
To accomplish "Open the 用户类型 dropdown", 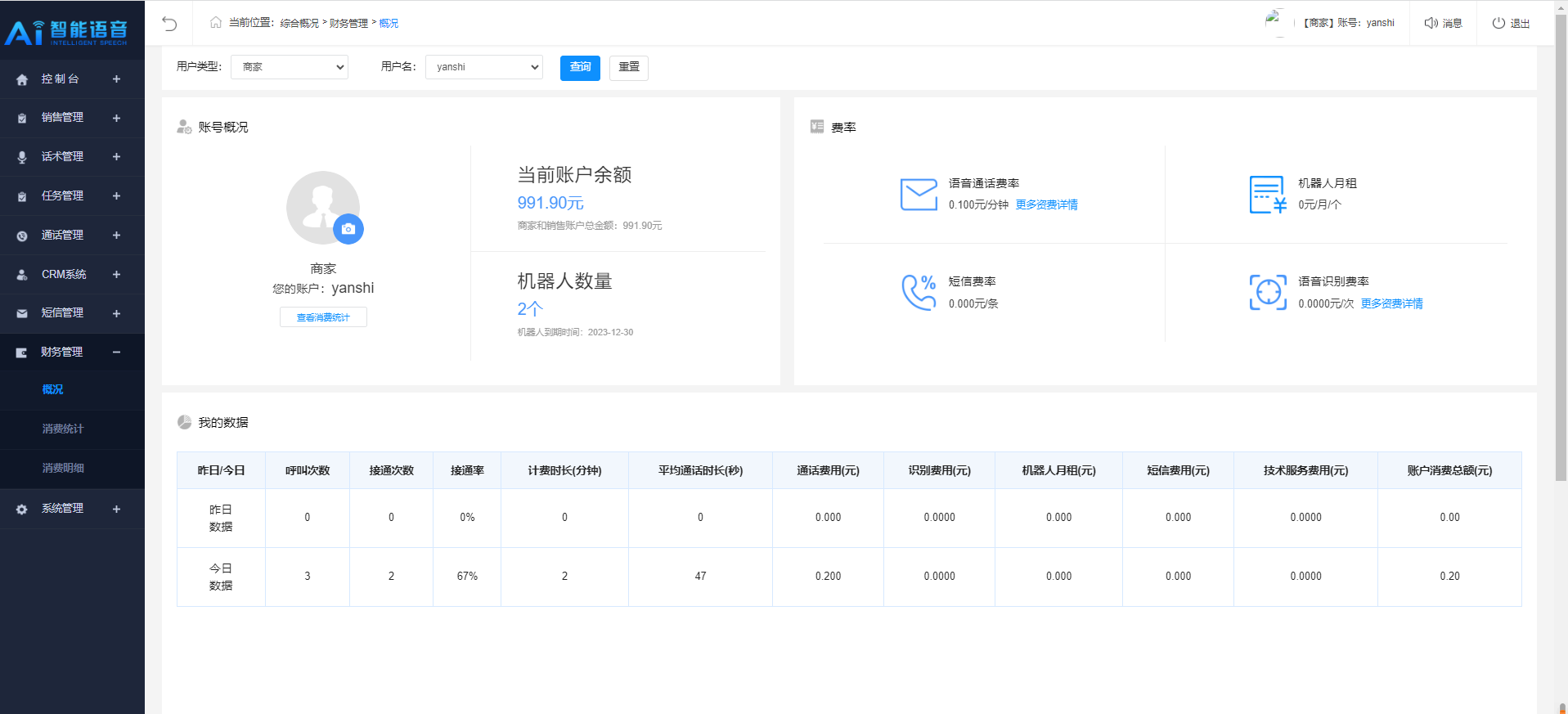I will 290,67.
